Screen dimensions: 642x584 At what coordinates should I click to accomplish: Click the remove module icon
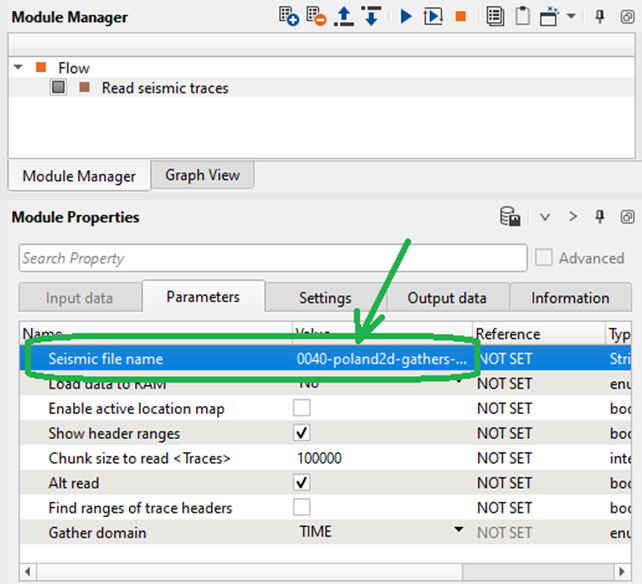(x=317, y=17)
